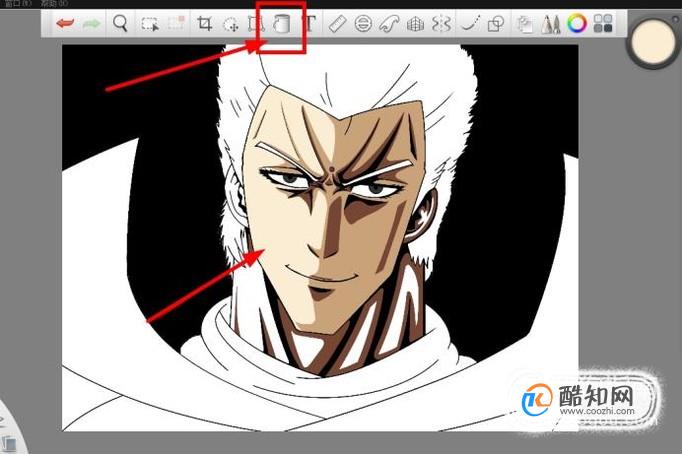Open the Brush palette with pencils icon

[x=551, y=24]
